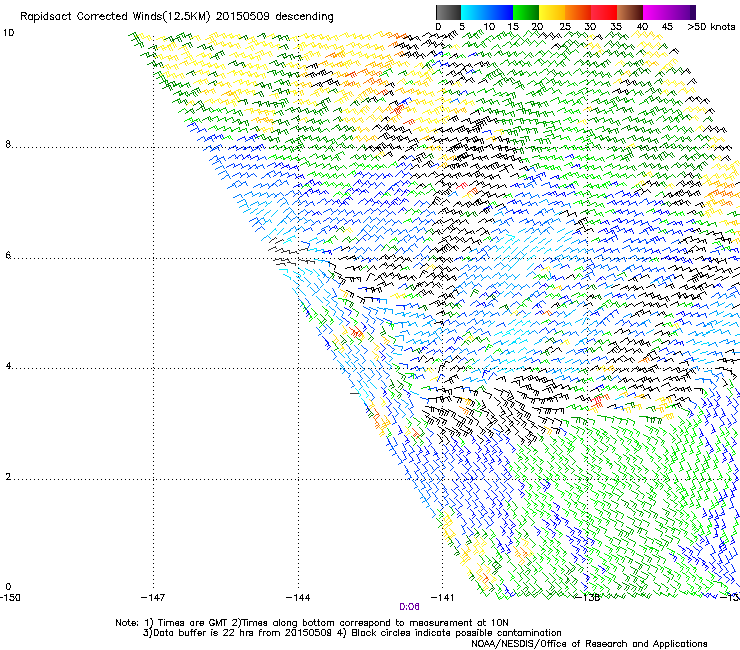Click the '>50 knots' legend label

pos(711,27)
